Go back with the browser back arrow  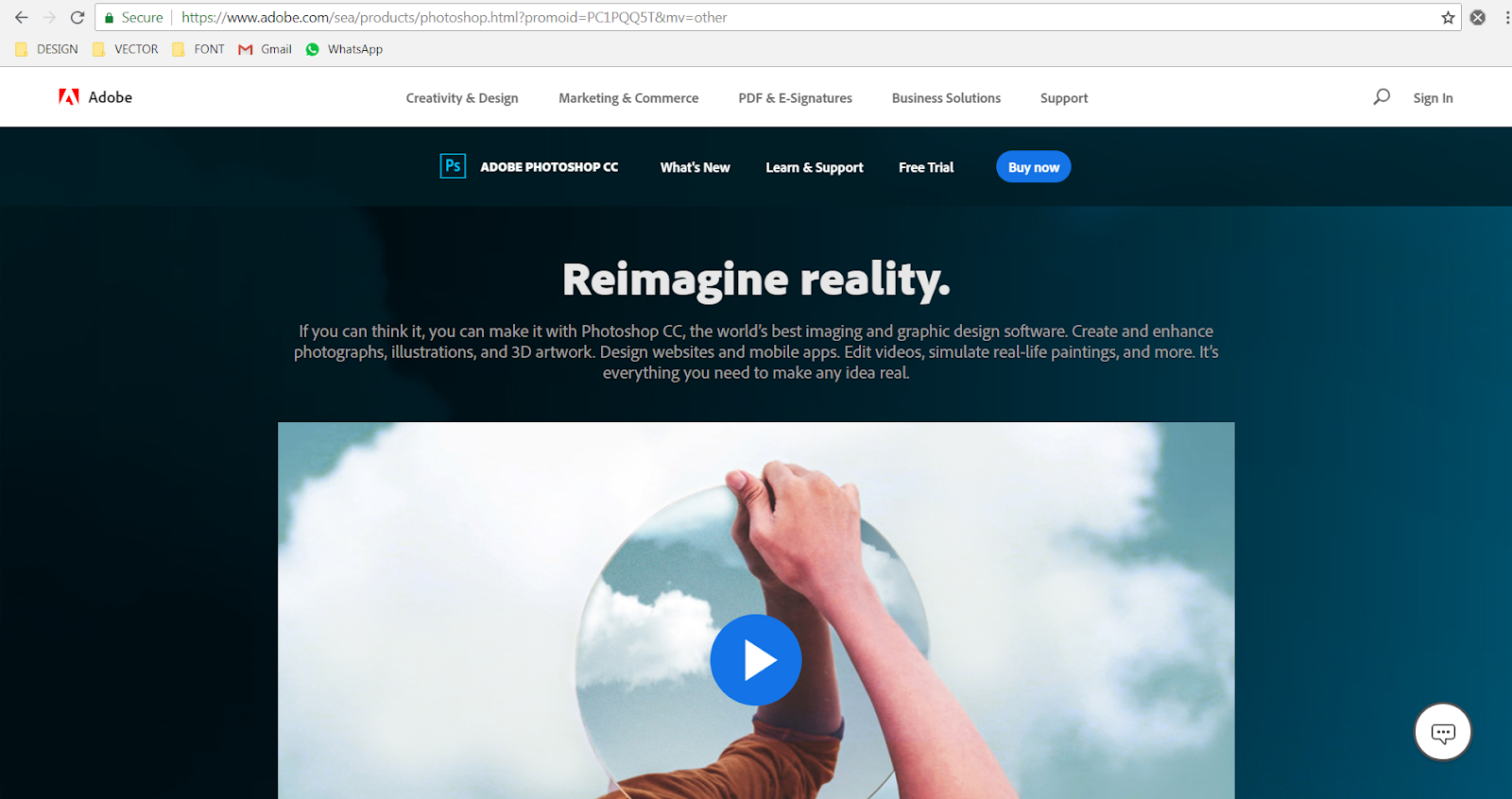click(x=21, y=17)
